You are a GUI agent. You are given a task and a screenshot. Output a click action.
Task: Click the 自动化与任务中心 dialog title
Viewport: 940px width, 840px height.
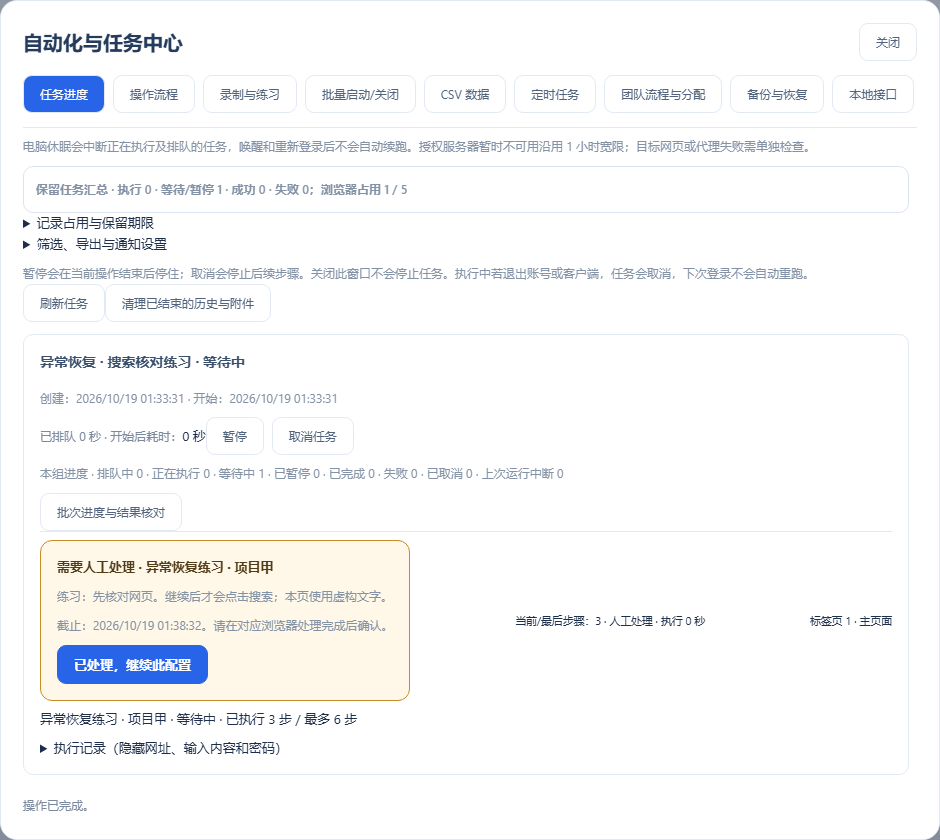[103, 43]
